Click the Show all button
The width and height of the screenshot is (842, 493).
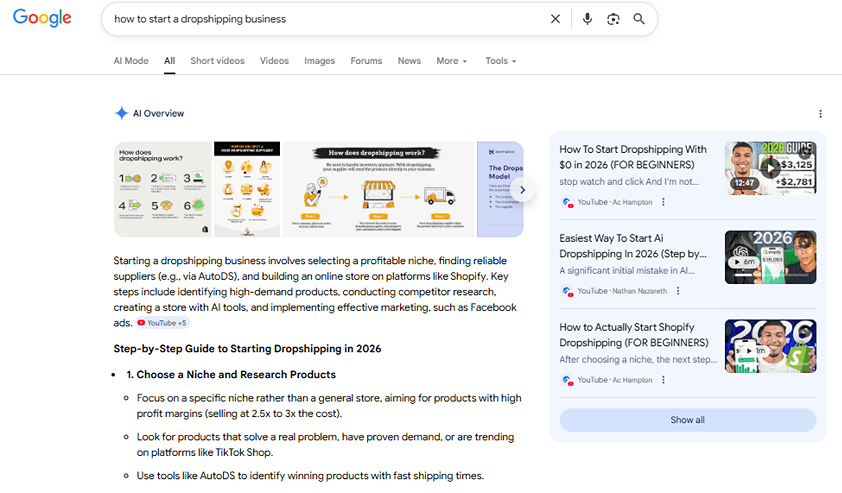tap(687, 420)
